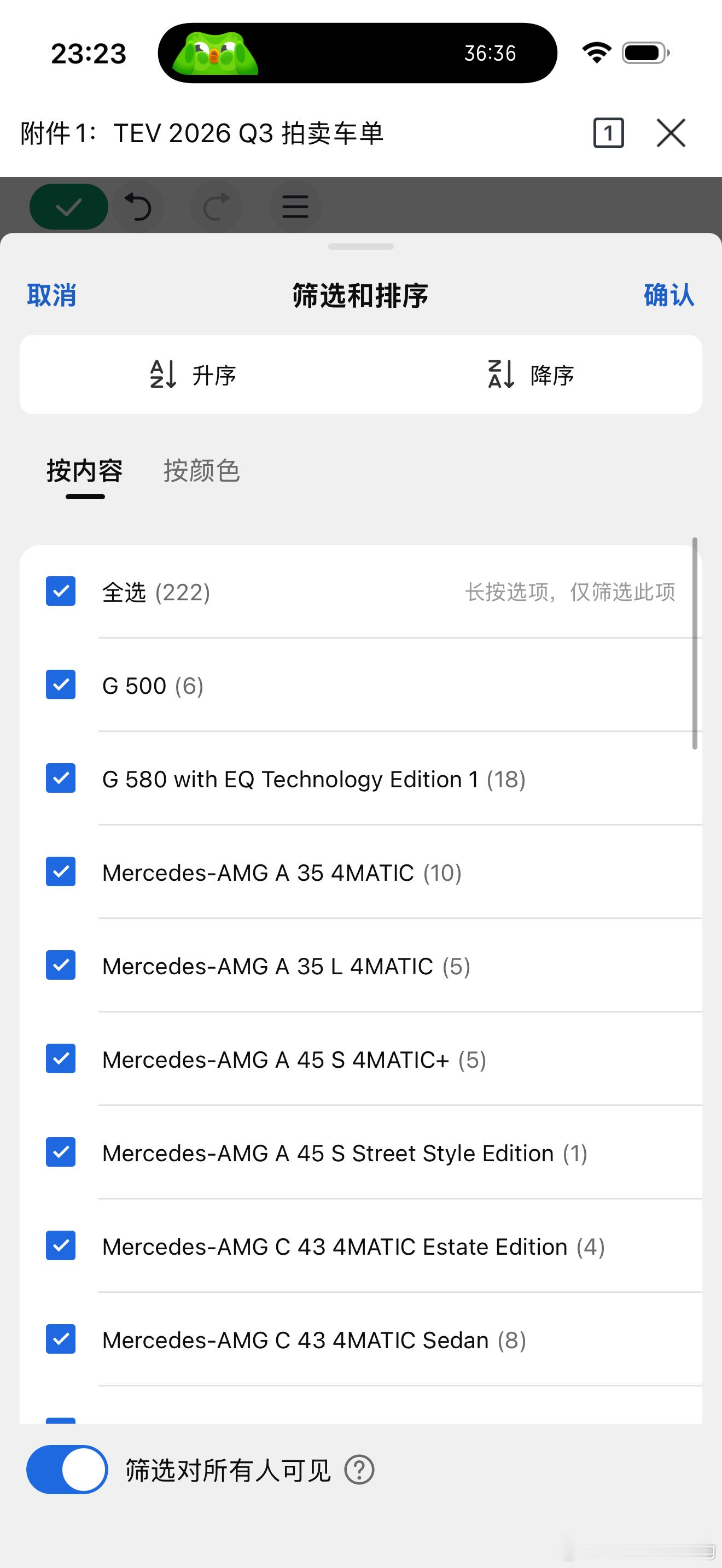This screenshot has height=1568, width=722.
Task: Sort ascending with 升序
Action: [193, 375]
